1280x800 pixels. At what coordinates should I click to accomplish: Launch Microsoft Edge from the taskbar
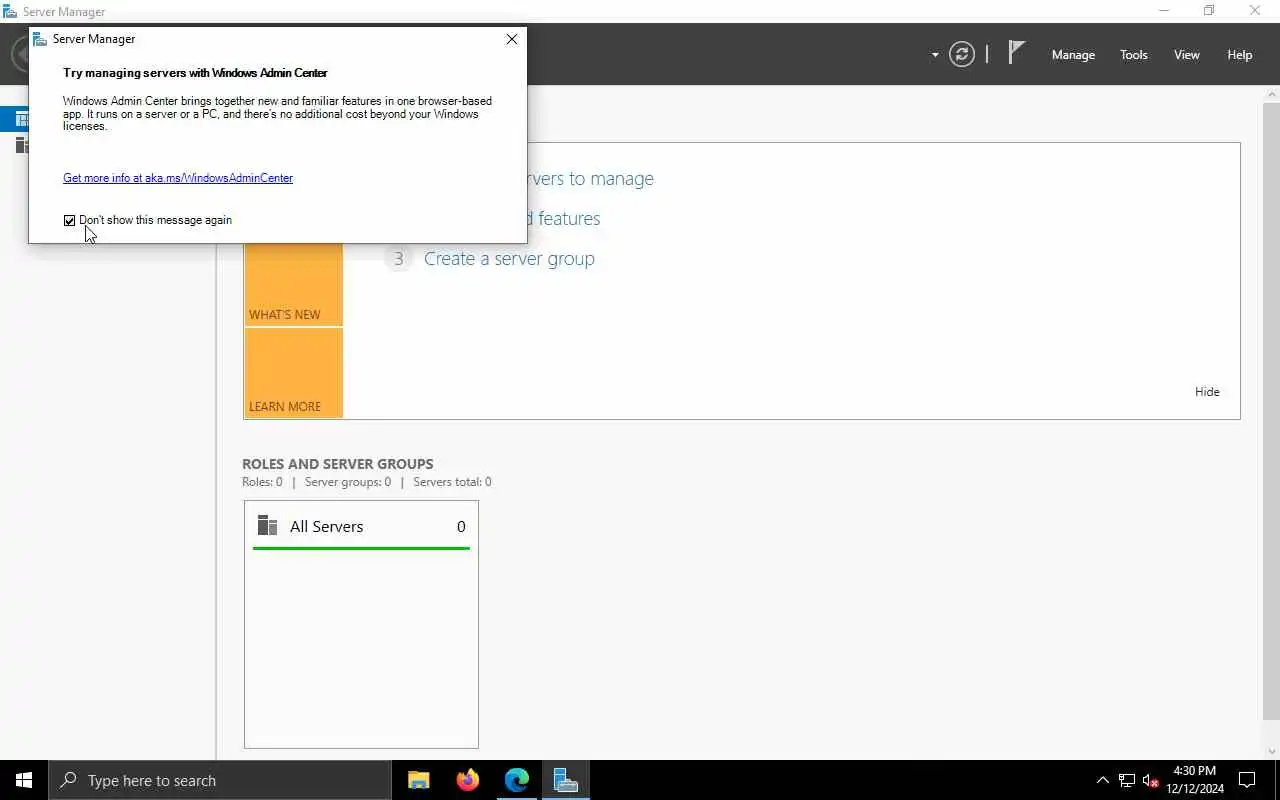tap(516, 780)
